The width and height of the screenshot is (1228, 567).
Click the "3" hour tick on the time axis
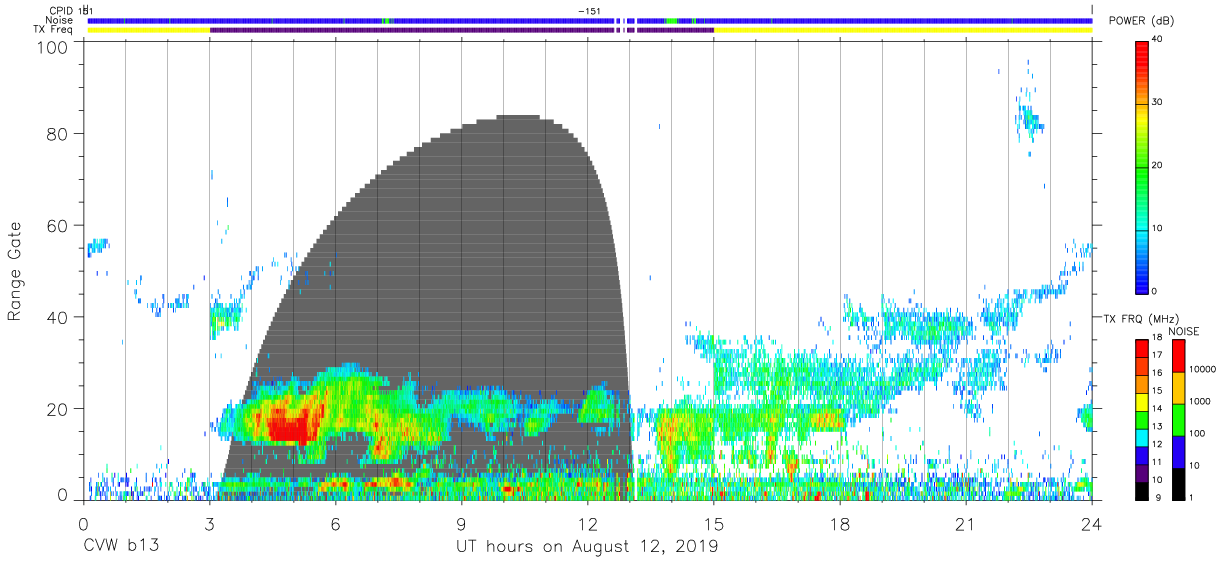tap(210, 525)
